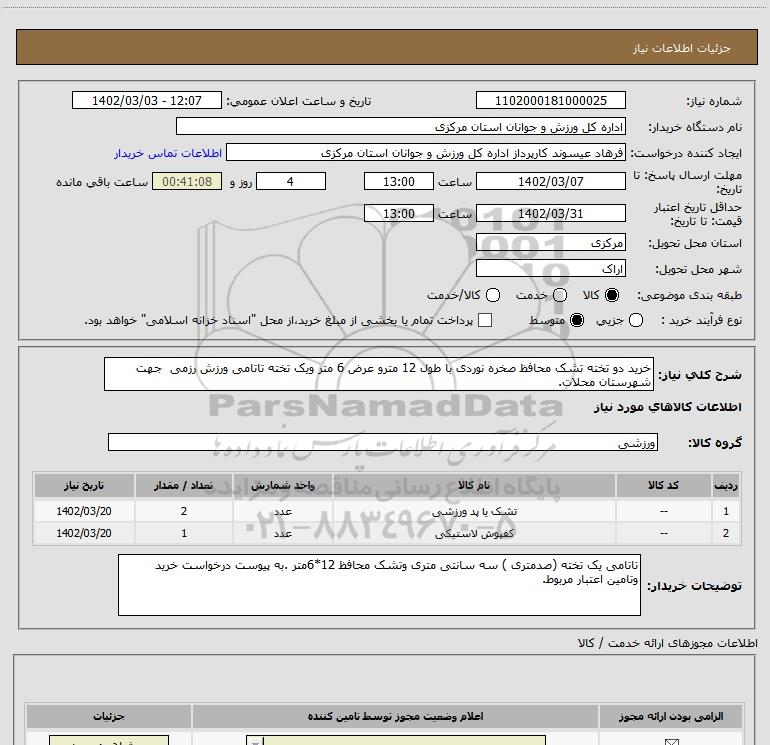The height and width of the screenshot is (745, 770).
Task: Click the announcement date field 1402/03/03 - 12:07
Action: [147, 100]
